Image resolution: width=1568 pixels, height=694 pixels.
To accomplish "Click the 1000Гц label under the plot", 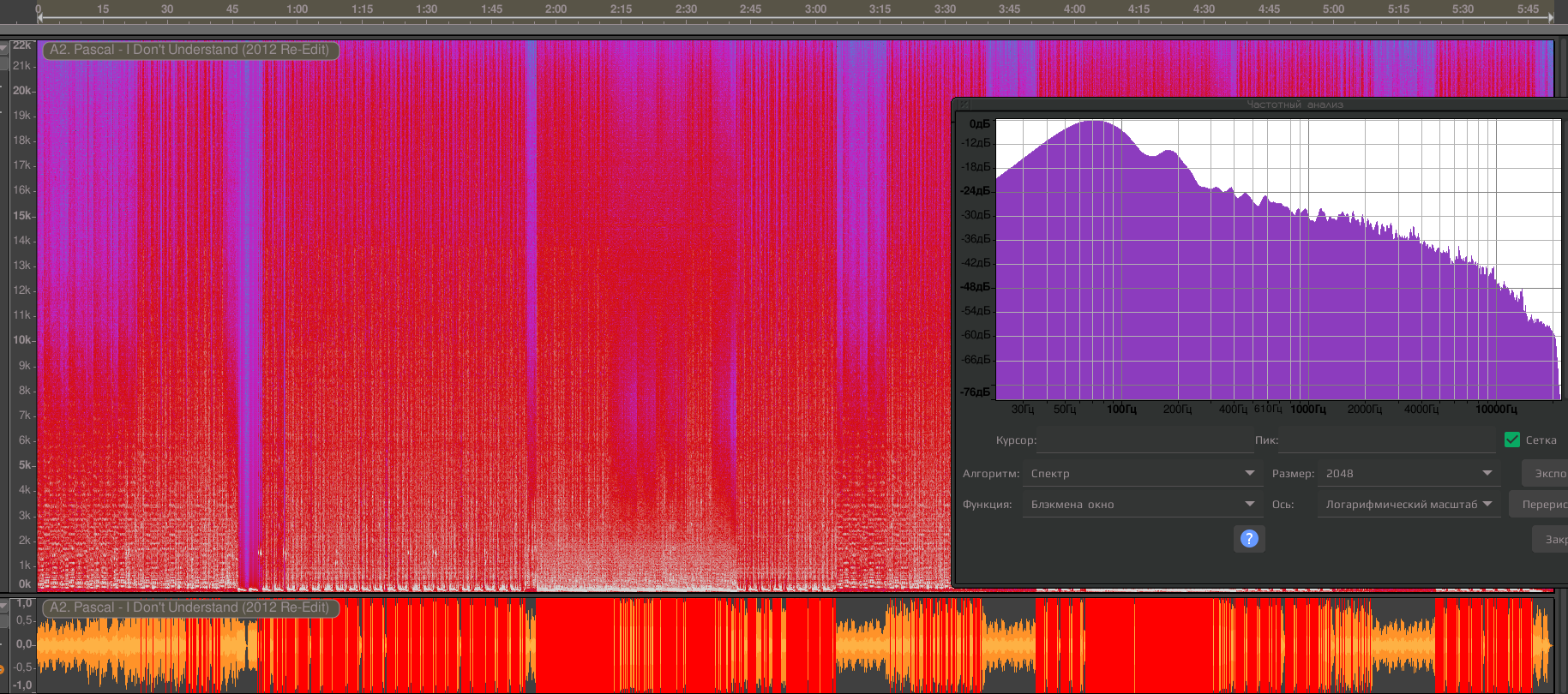I will (1308, 410).
